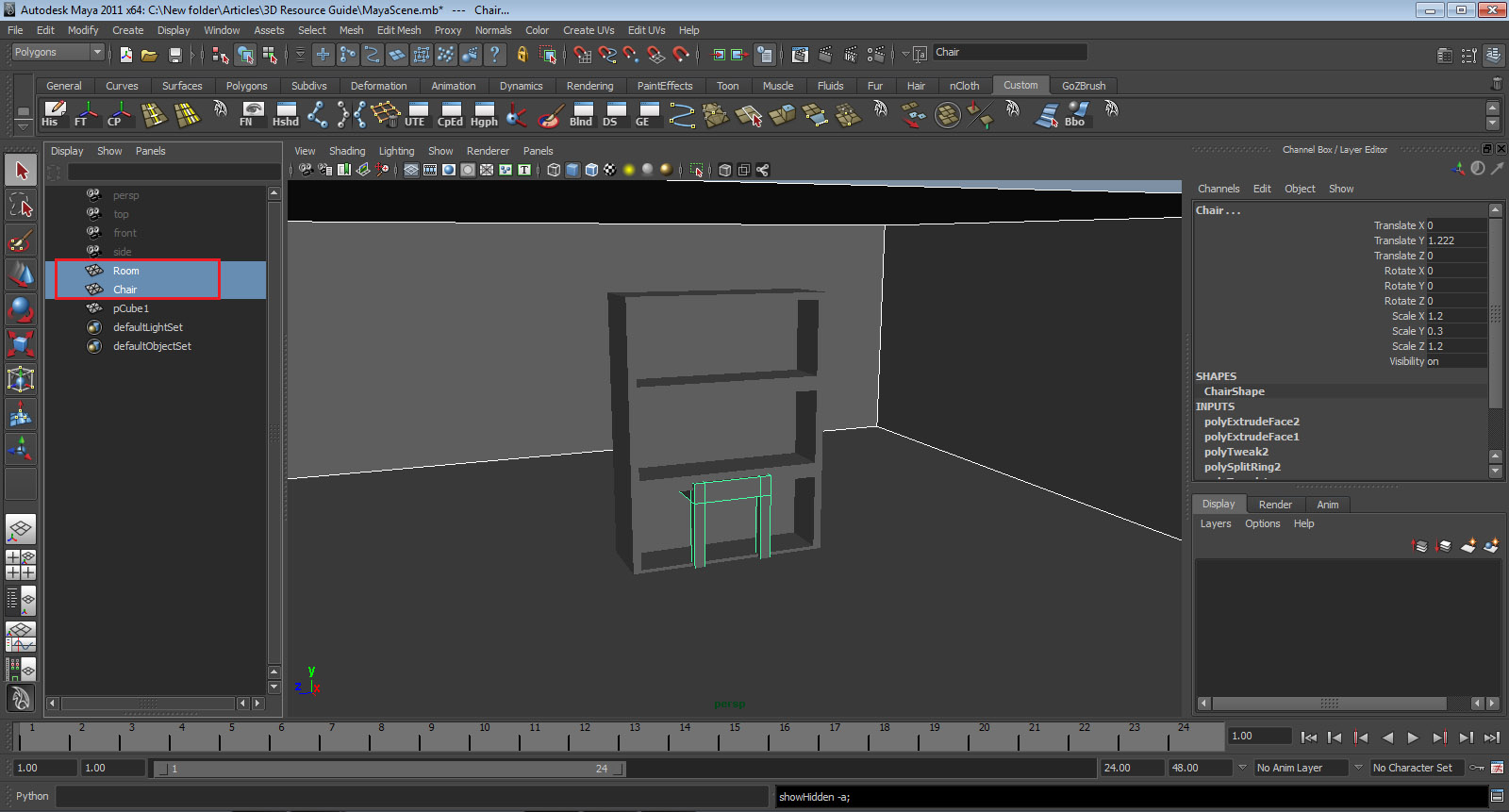
Task: Activate the Paint Selection tool
Action: click(21, 240)
